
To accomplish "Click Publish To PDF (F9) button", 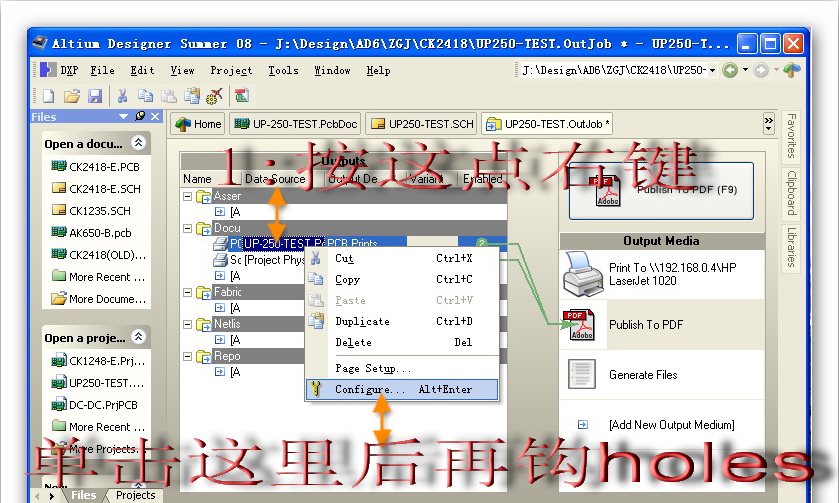I will pos(661,191).
